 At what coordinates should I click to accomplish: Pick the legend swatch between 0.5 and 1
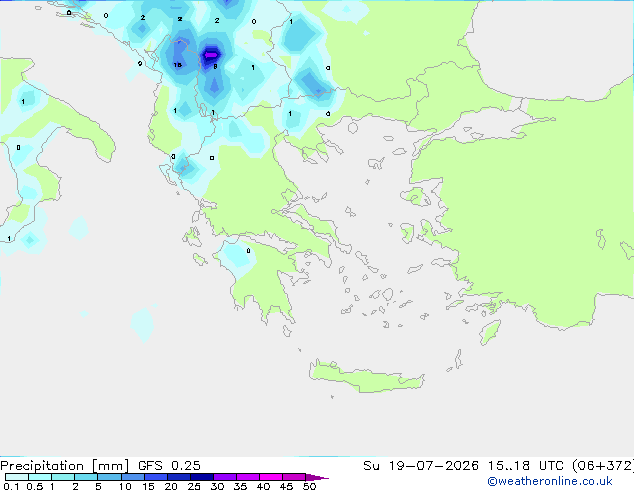[x=40, y=477]
